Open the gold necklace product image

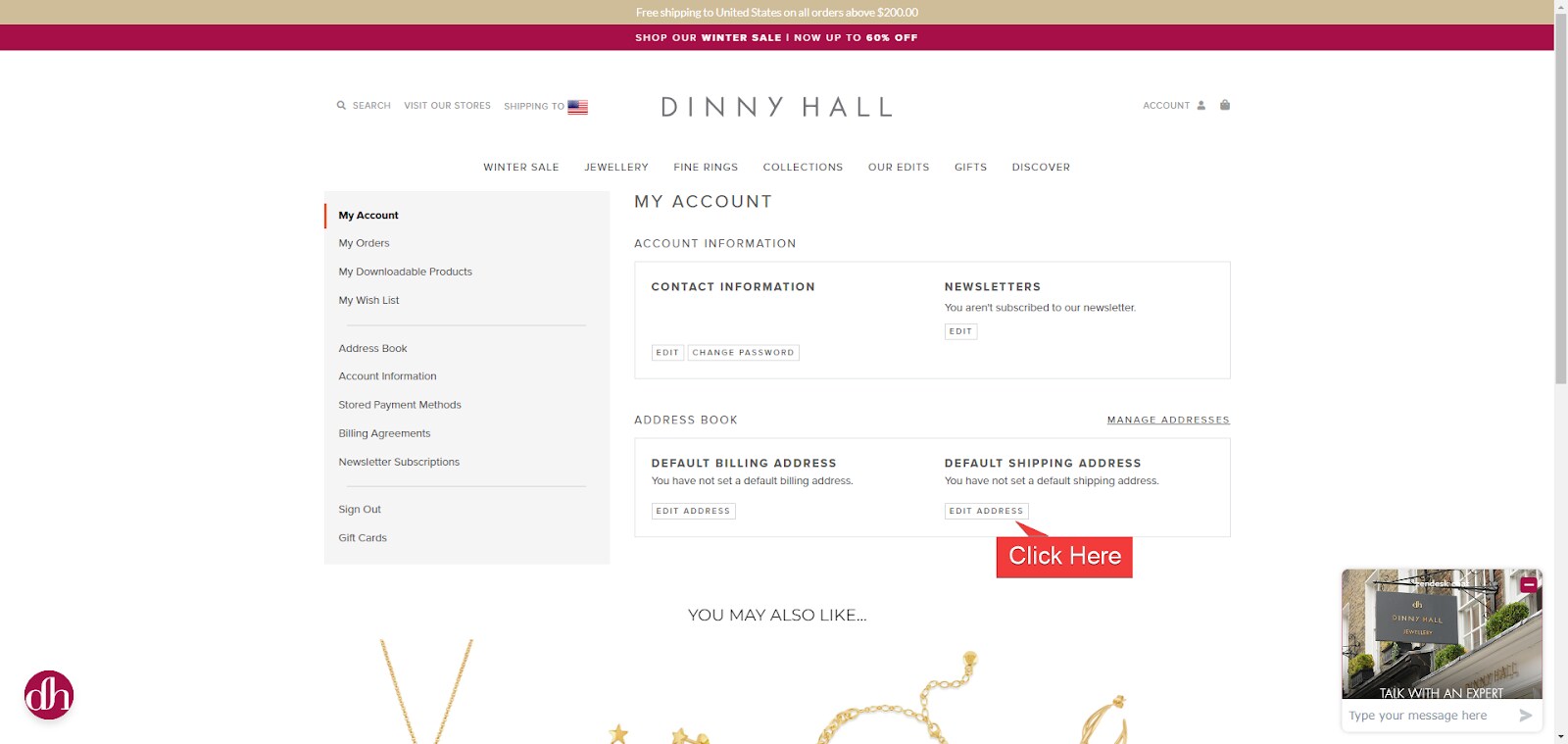point(427,691)
